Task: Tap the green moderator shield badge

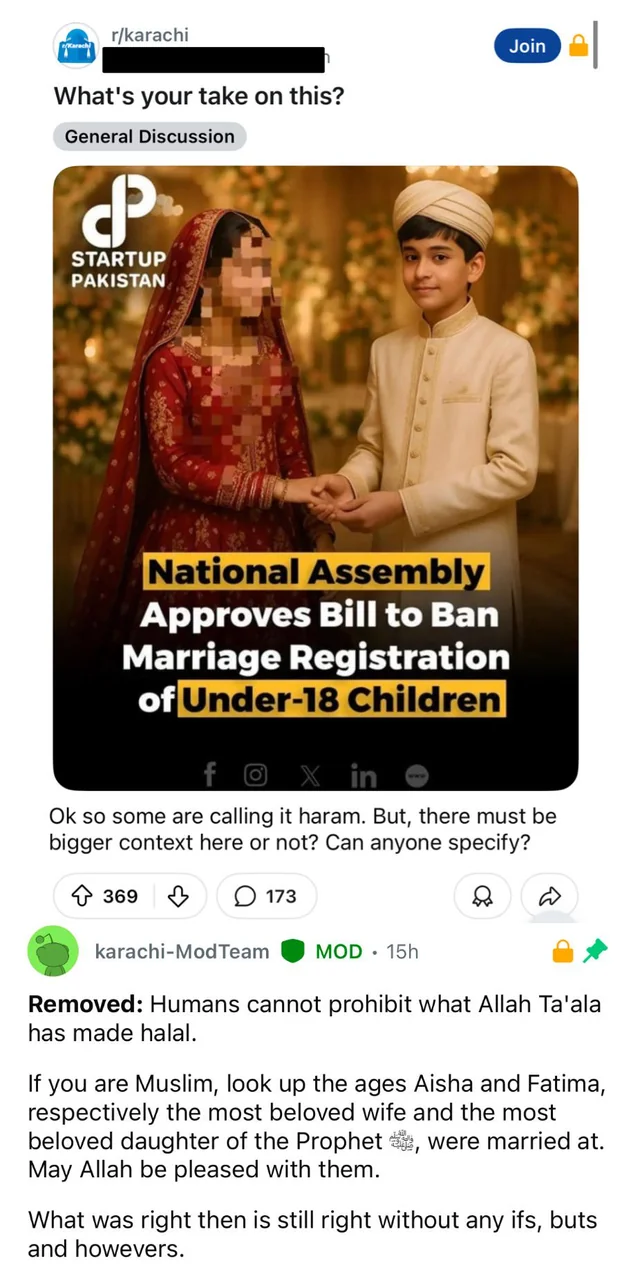Action: tap(292, 952)
